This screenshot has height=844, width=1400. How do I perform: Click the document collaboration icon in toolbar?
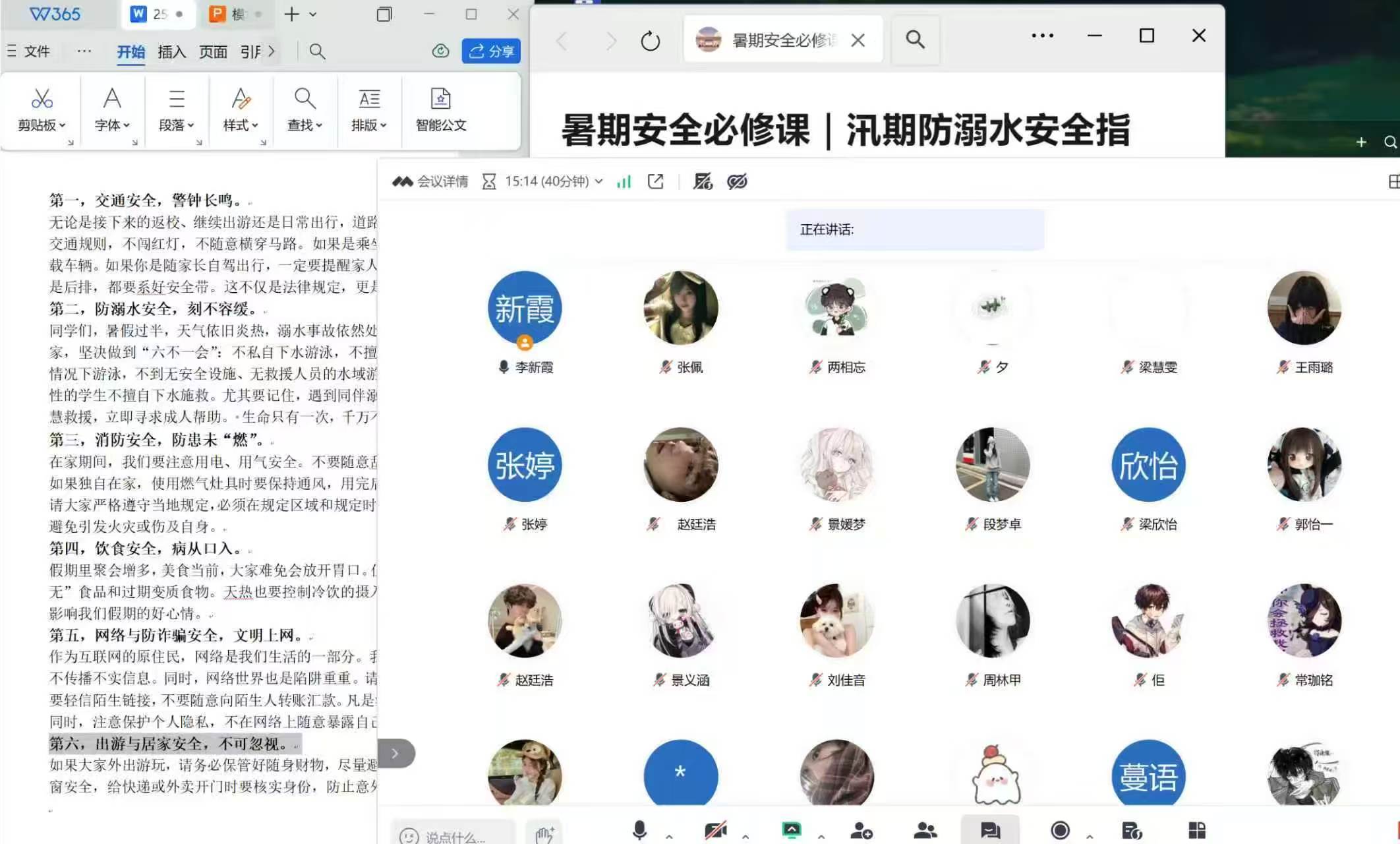click(x=1131, y=830)
